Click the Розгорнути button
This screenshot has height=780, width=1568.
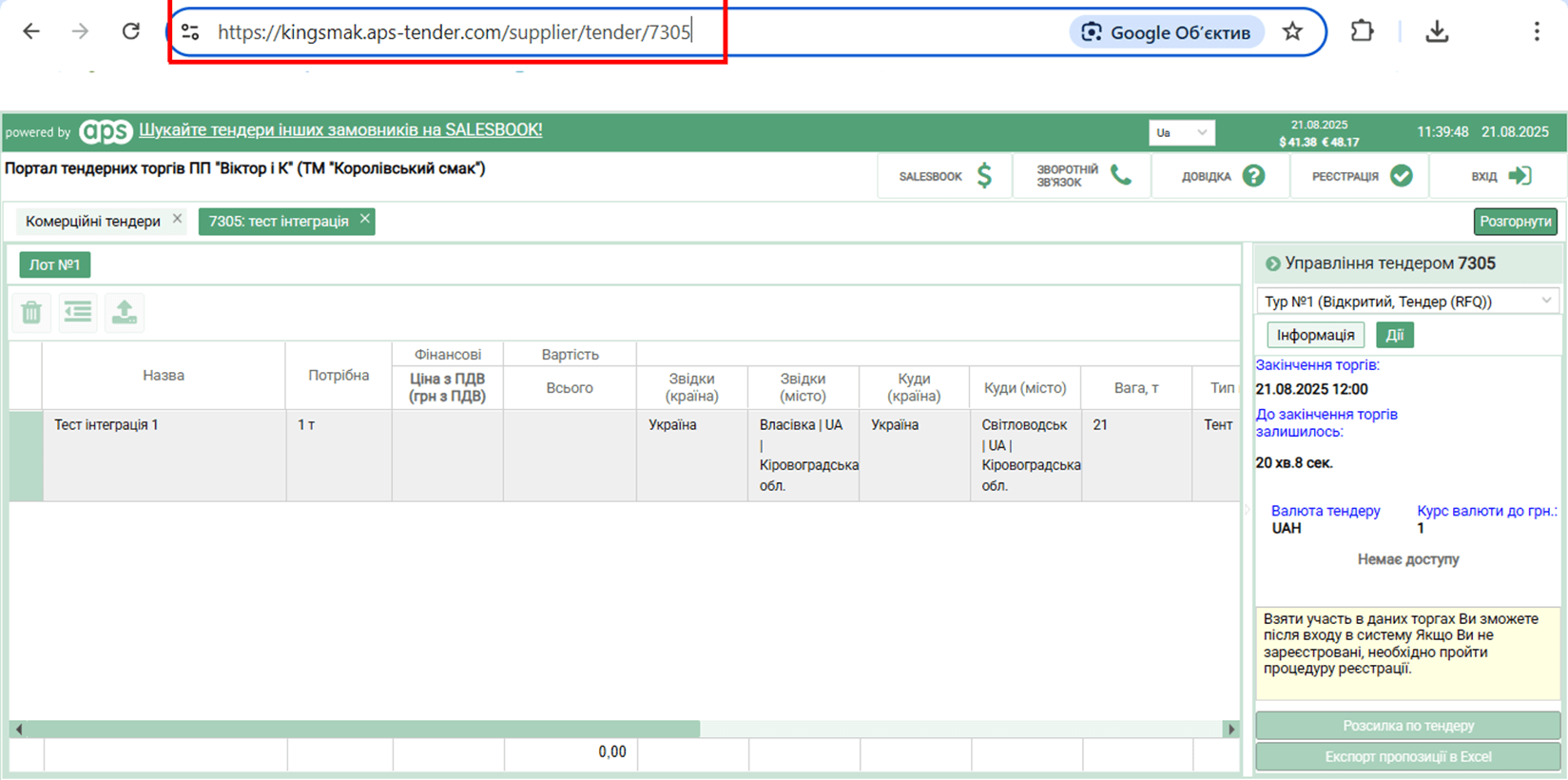(x=1515, y=222)
